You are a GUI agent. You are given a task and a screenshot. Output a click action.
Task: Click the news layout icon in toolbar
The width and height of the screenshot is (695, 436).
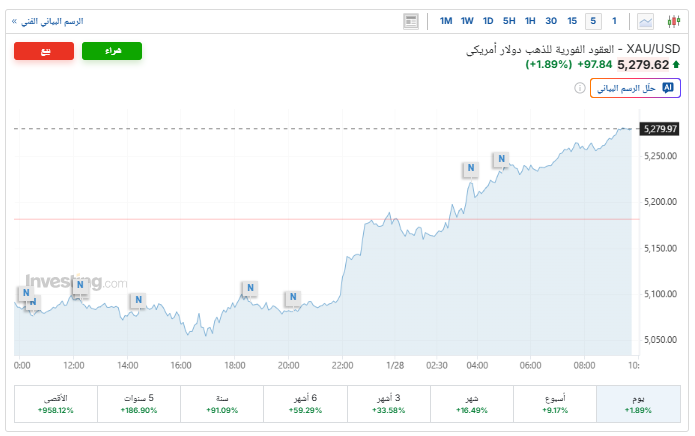coord(411,21)
